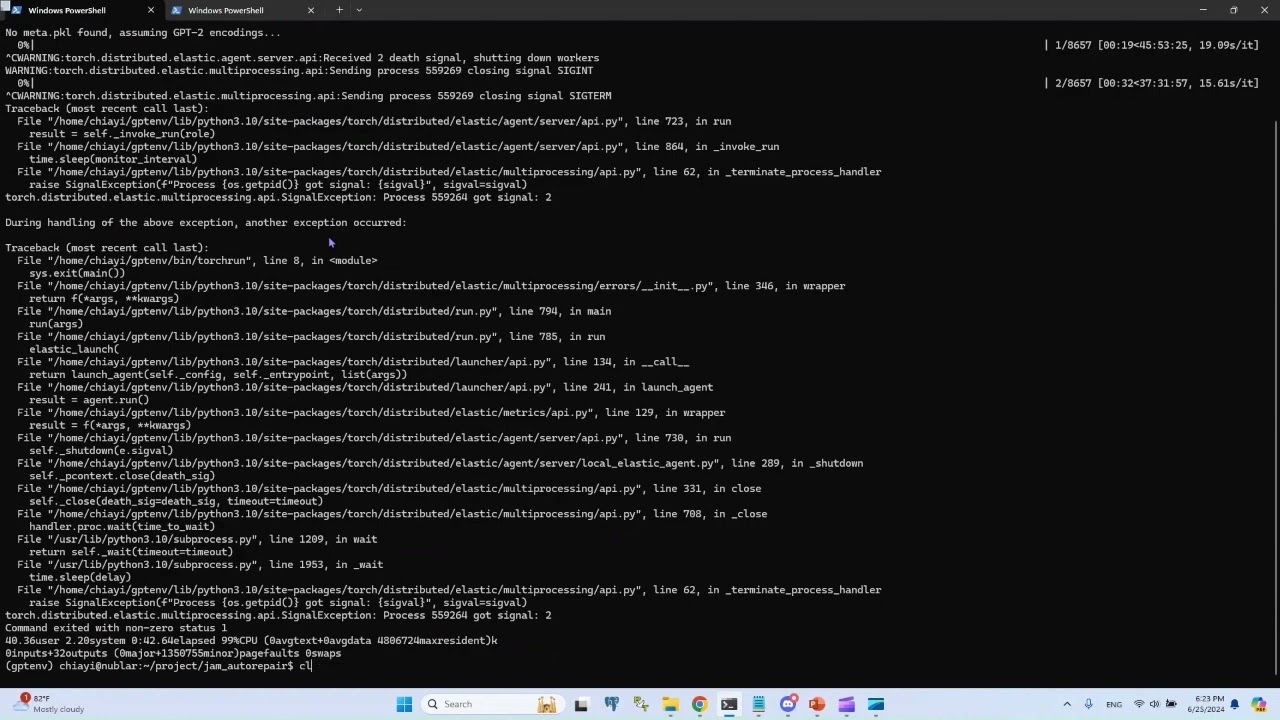Switch to the first Windows PowerShell tab

[x=82, y=10]
